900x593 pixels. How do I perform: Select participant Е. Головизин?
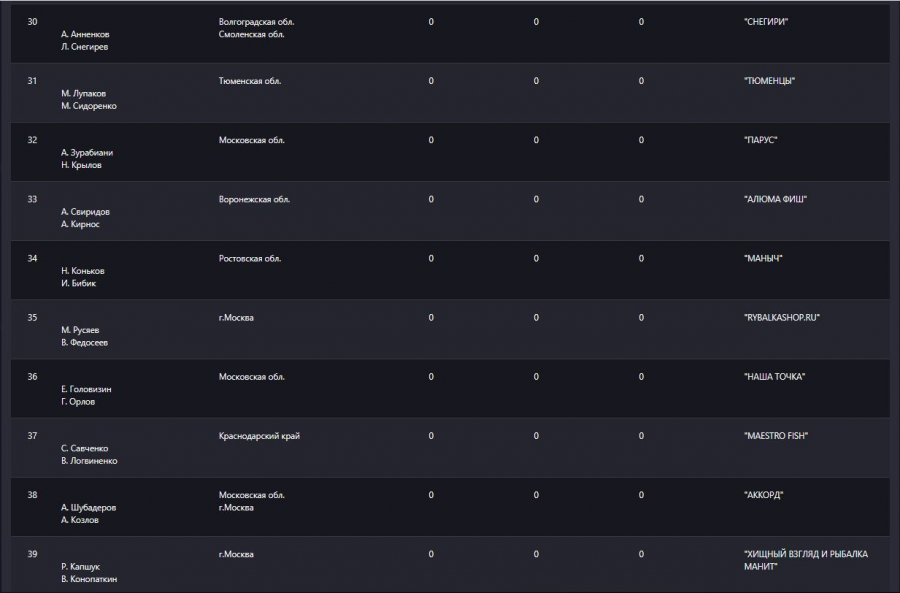click(86, 389)
